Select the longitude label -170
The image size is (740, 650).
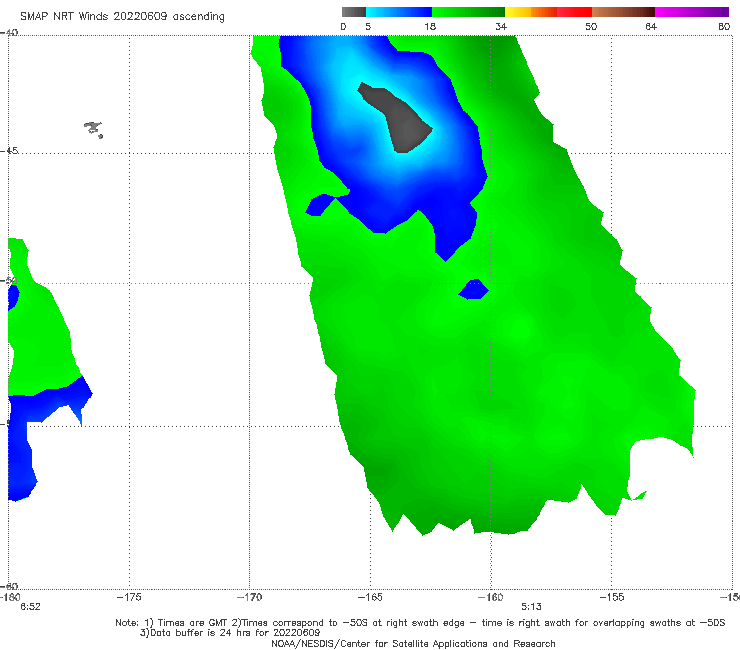(249, 597)
